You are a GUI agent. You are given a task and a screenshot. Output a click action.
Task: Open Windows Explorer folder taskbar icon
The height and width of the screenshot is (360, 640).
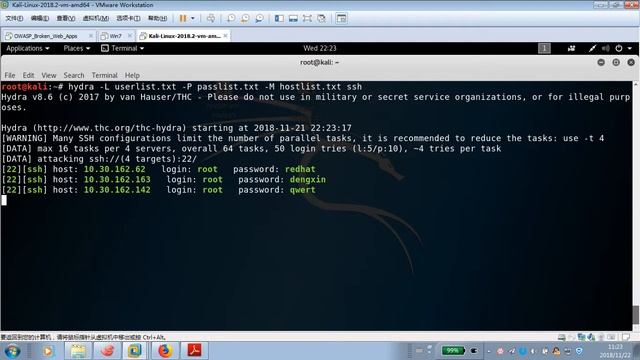pyautogui.click(x=78, y=351)
